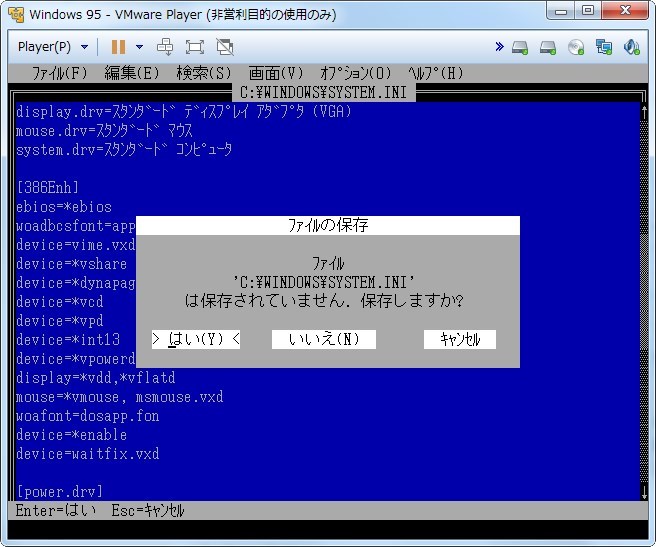Click the woafont=dosapp.fon line

click(x=87, y=416)
